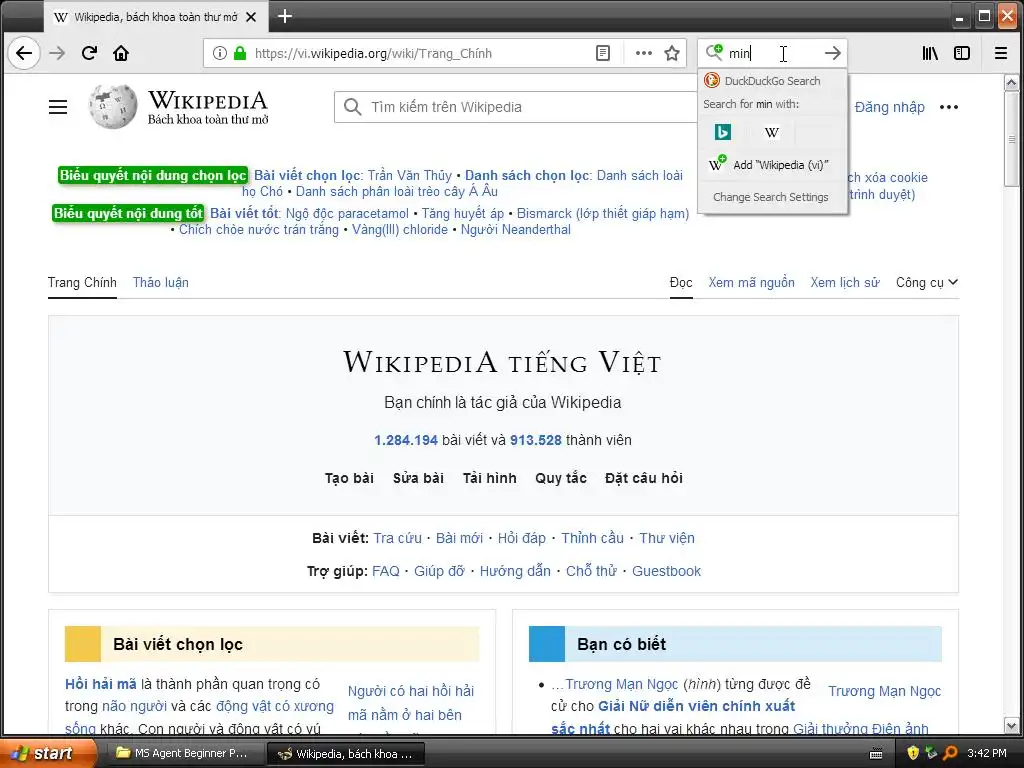
Task: Click in the browser search box containing min
Action: (772, 53)
